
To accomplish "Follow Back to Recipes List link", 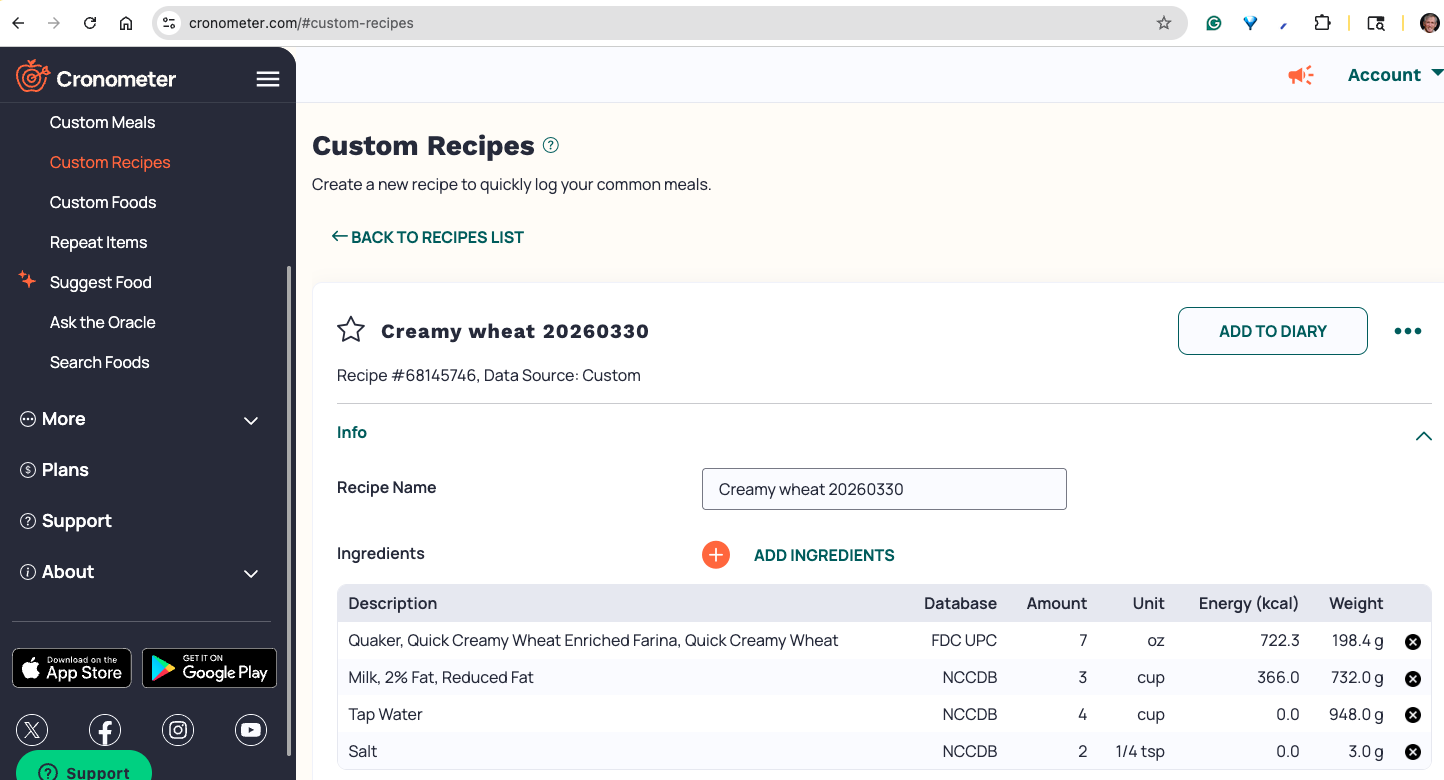I will pos(428,237).
